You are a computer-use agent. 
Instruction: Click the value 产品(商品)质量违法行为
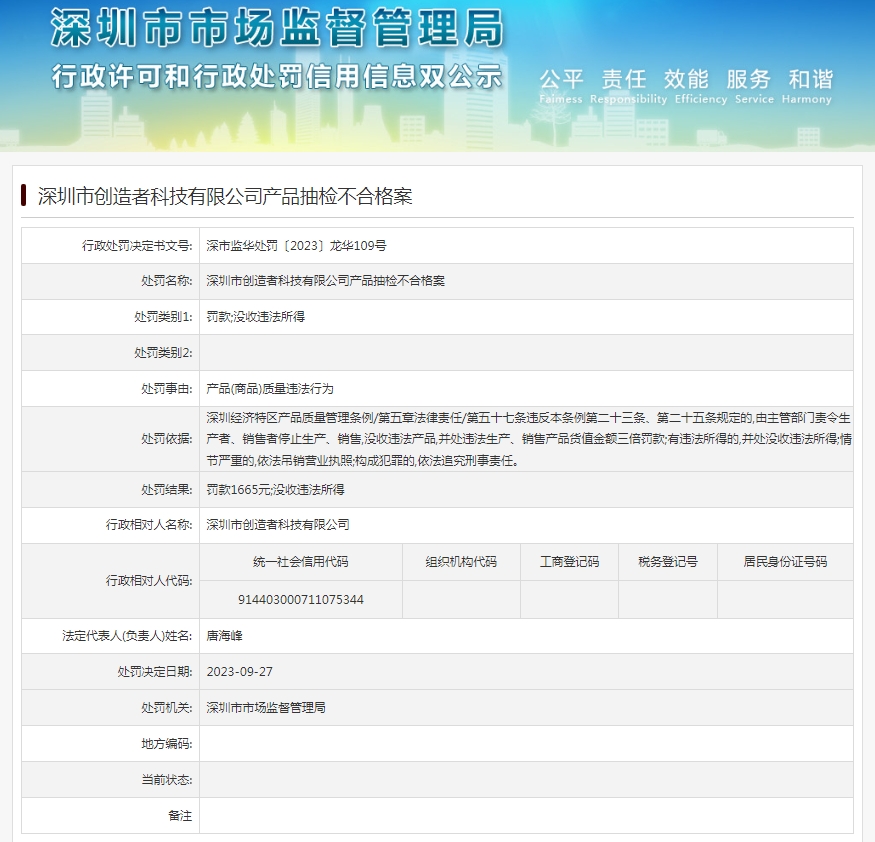270,389
